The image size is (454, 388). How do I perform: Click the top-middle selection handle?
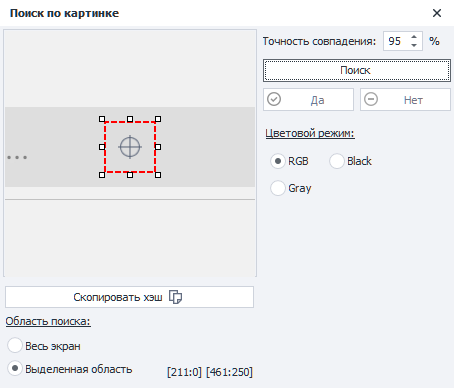coord(130,119)
